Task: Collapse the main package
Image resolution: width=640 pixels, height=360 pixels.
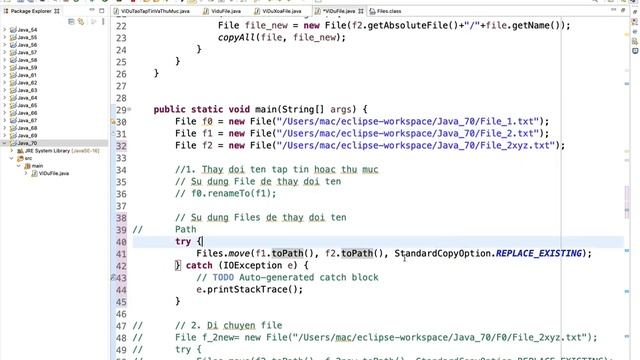Action: coord(19,166)
